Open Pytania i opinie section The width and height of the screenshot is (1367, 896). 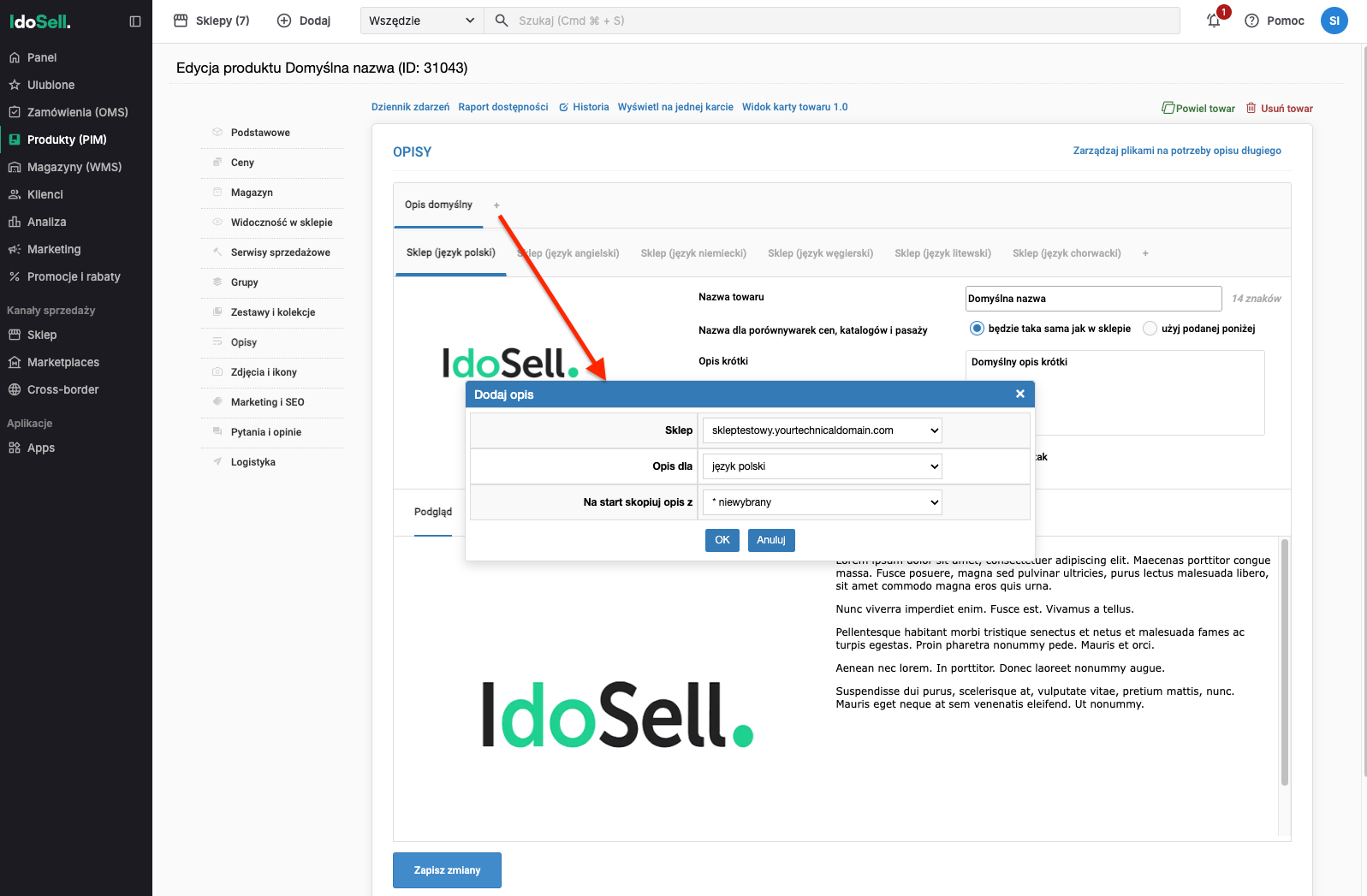[266, 432]
